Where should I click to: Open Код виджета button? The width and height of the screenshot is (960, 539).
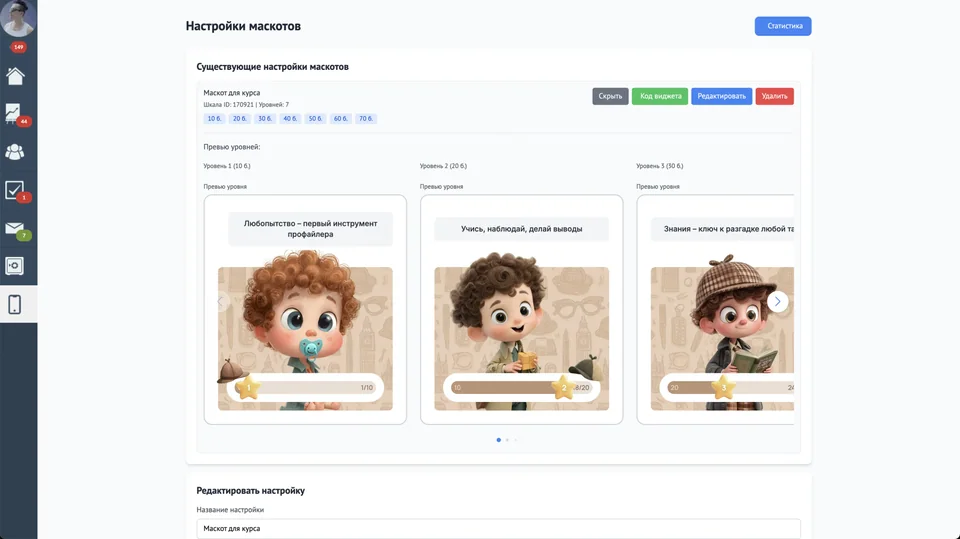tap(660, 96)
